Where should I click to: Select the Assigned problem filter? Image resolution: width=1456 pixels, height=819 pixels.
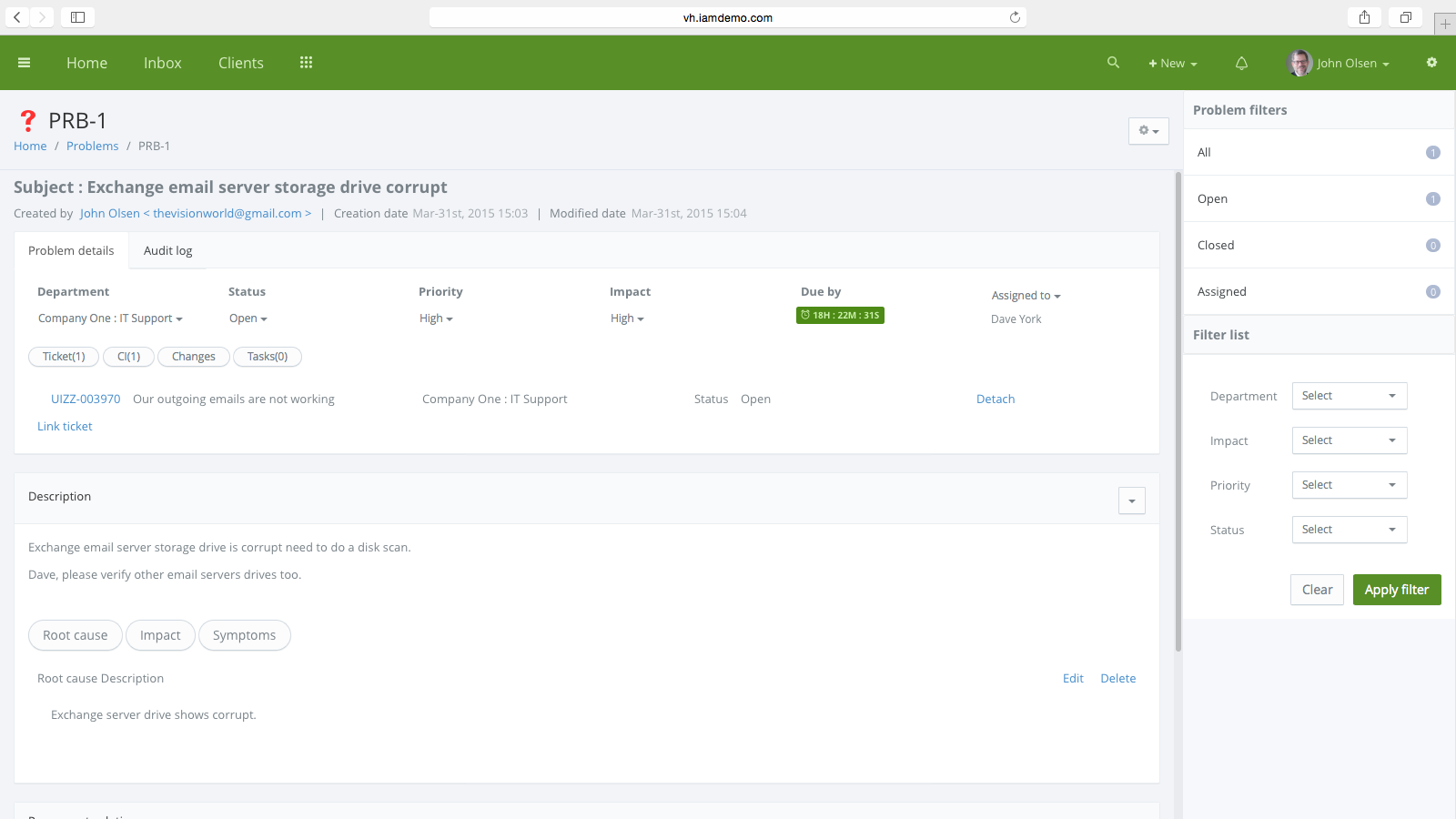(1319, 291)
